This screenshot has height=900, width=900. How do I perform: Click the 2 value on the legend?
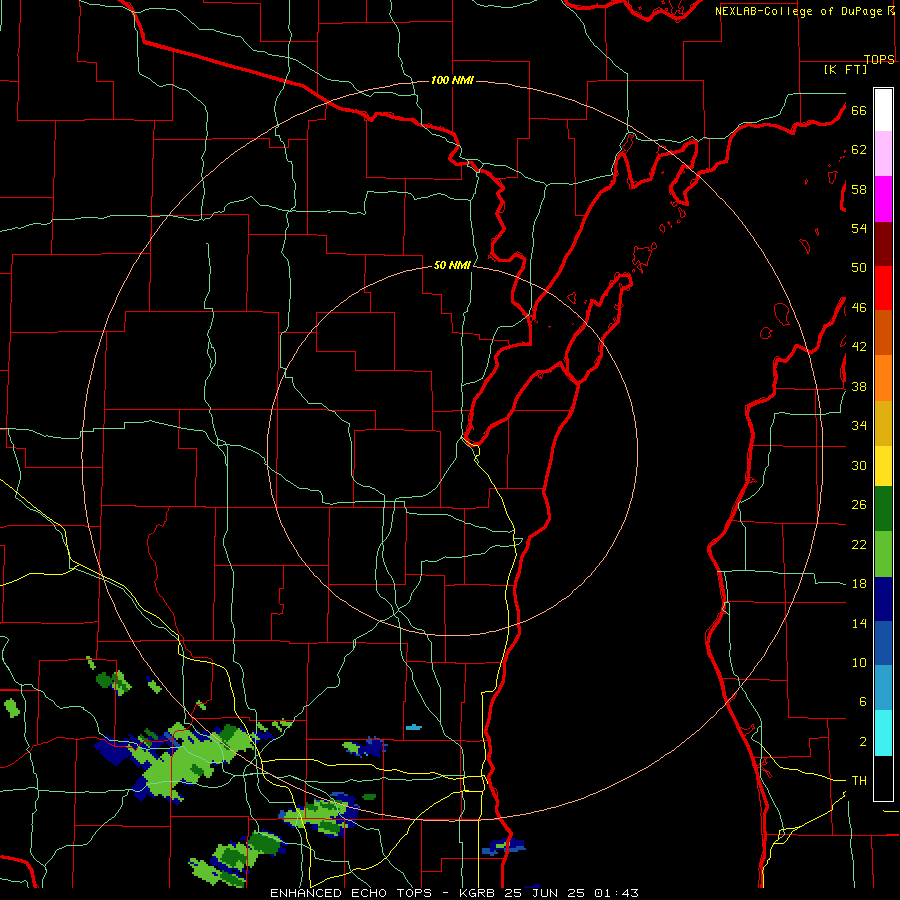[862, 741]
